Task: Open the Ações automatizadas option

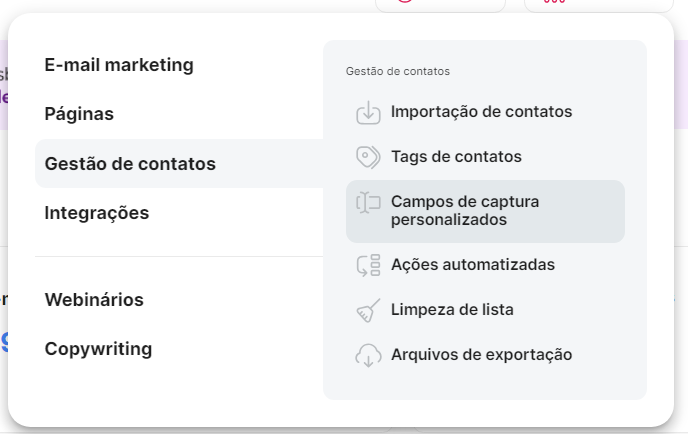Action: (473, 265)
